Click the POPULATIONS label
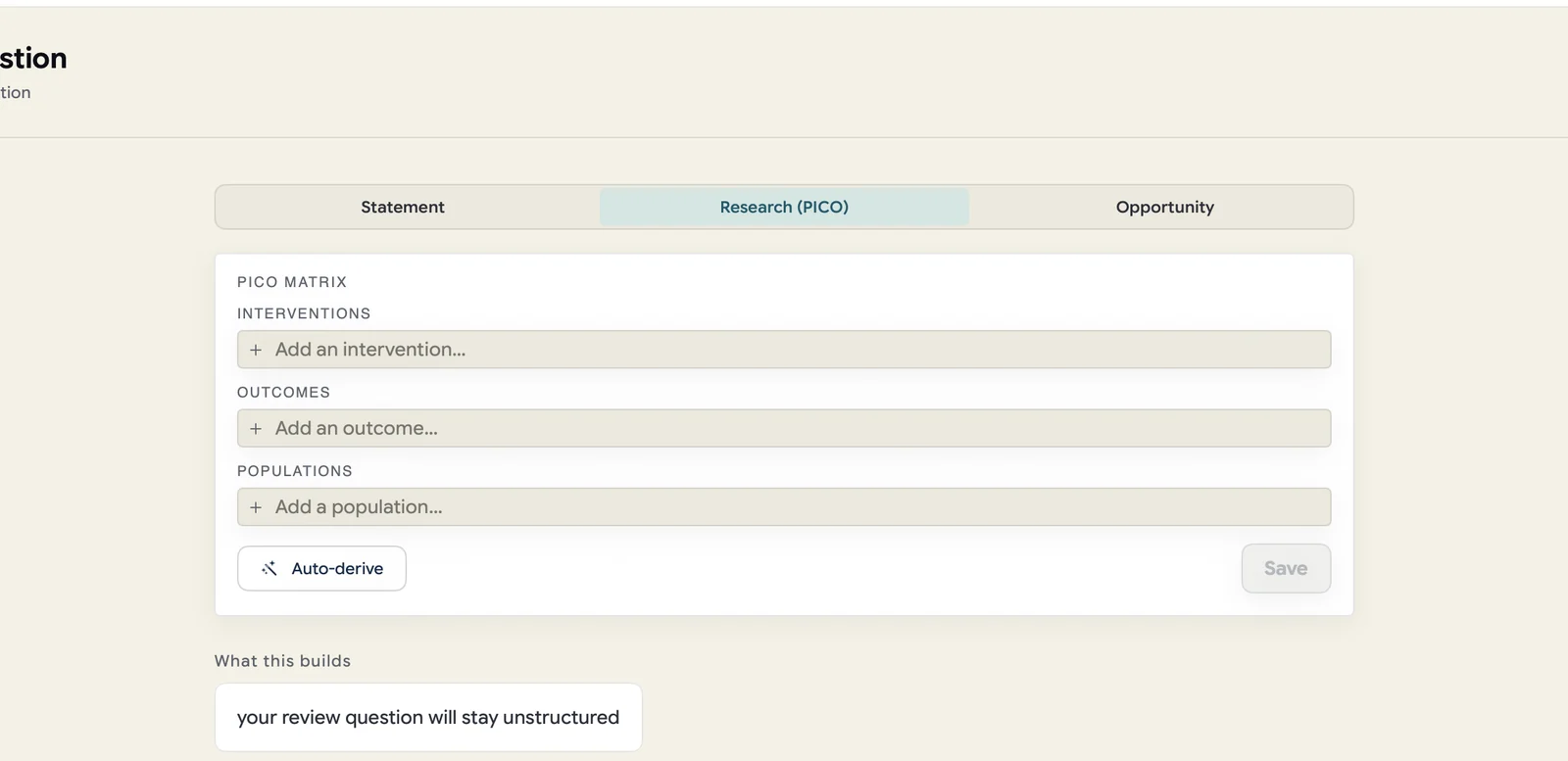Screen dimensions: 1568x761 point(295,471)
